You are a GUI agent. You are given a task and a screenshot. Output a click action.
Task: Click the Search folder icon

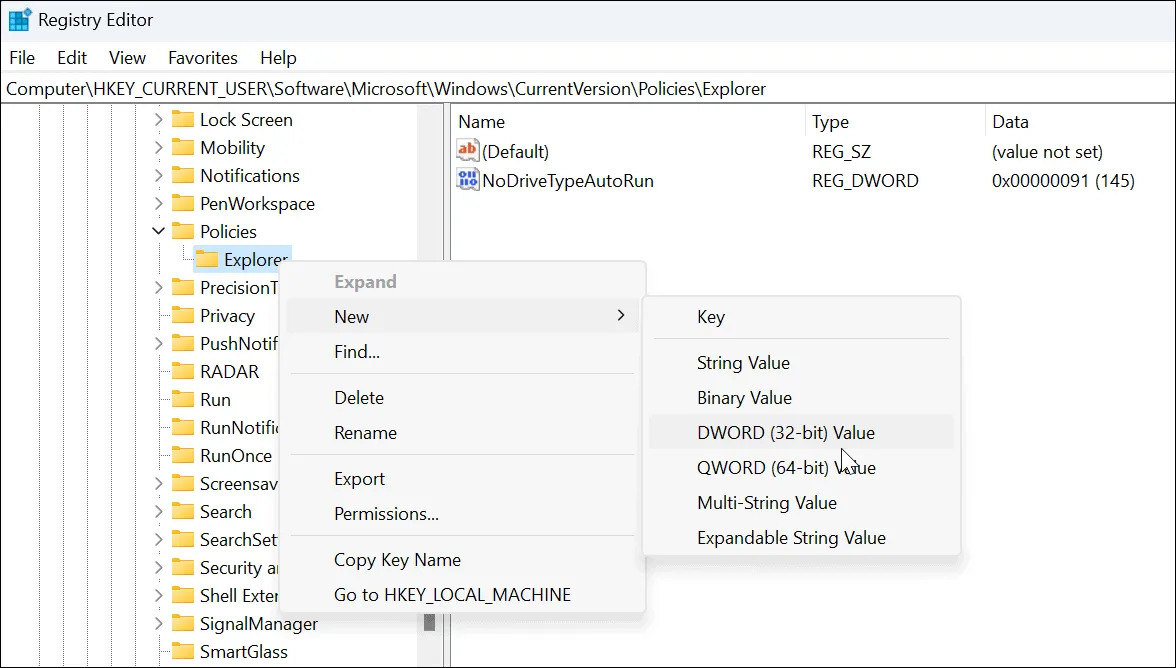tap(183, 512)
